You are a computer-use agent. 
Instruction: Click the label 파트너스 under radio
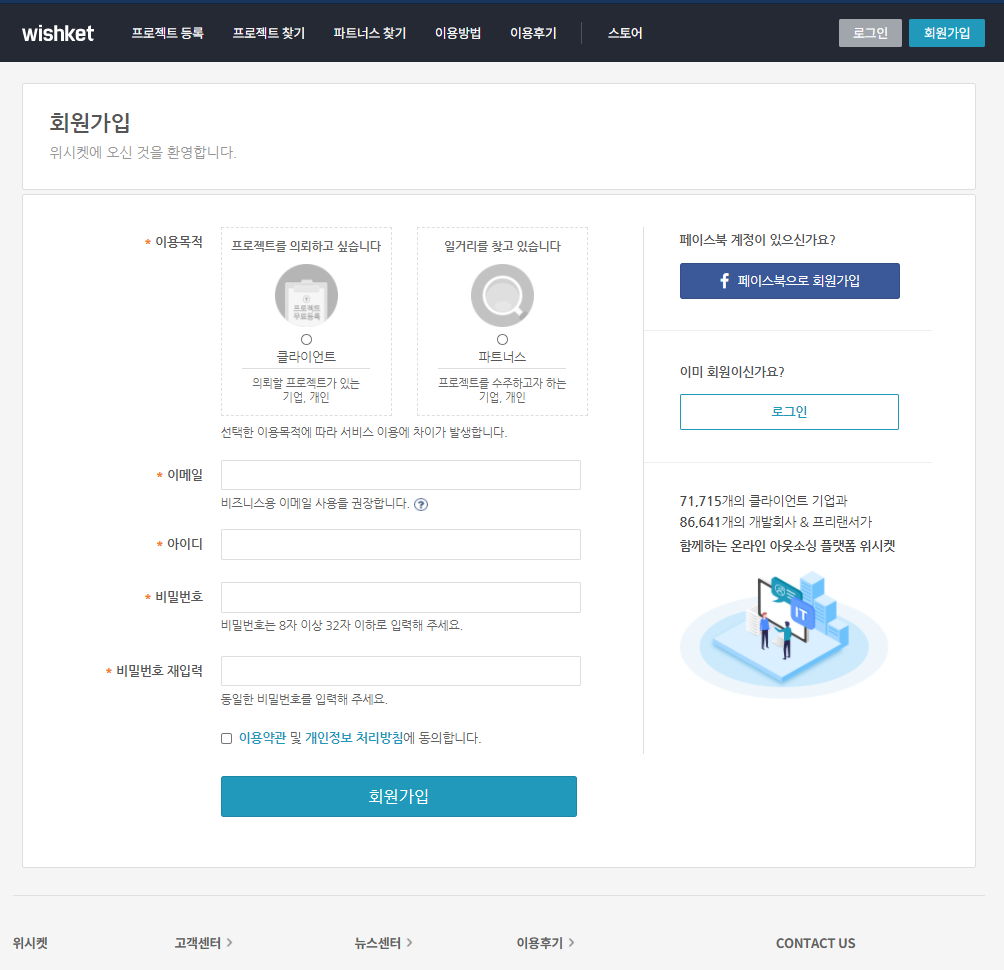tap(503, 357)
